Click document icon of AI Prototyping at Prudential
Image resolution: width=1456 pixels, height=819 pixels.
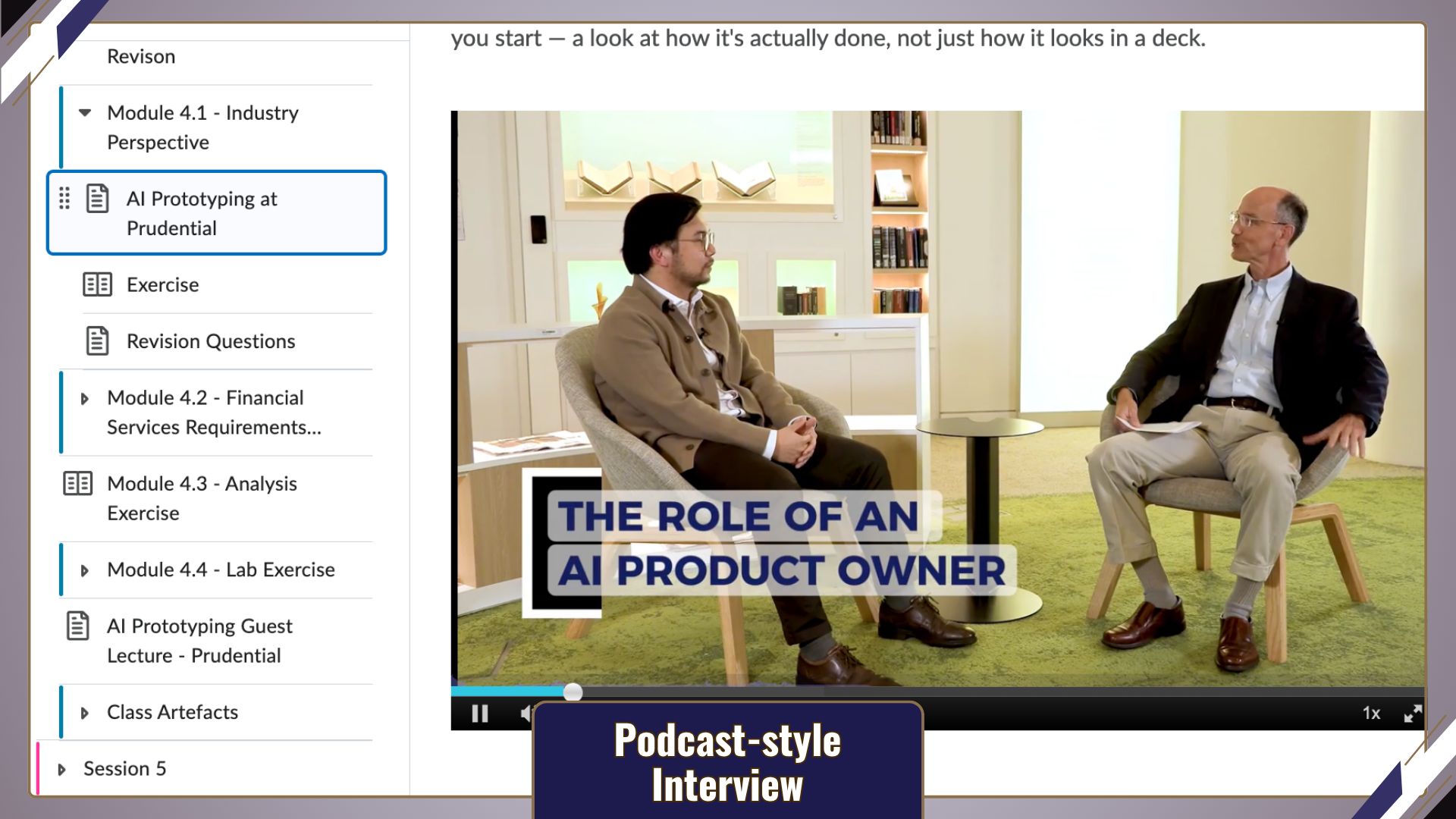point(97,199)
